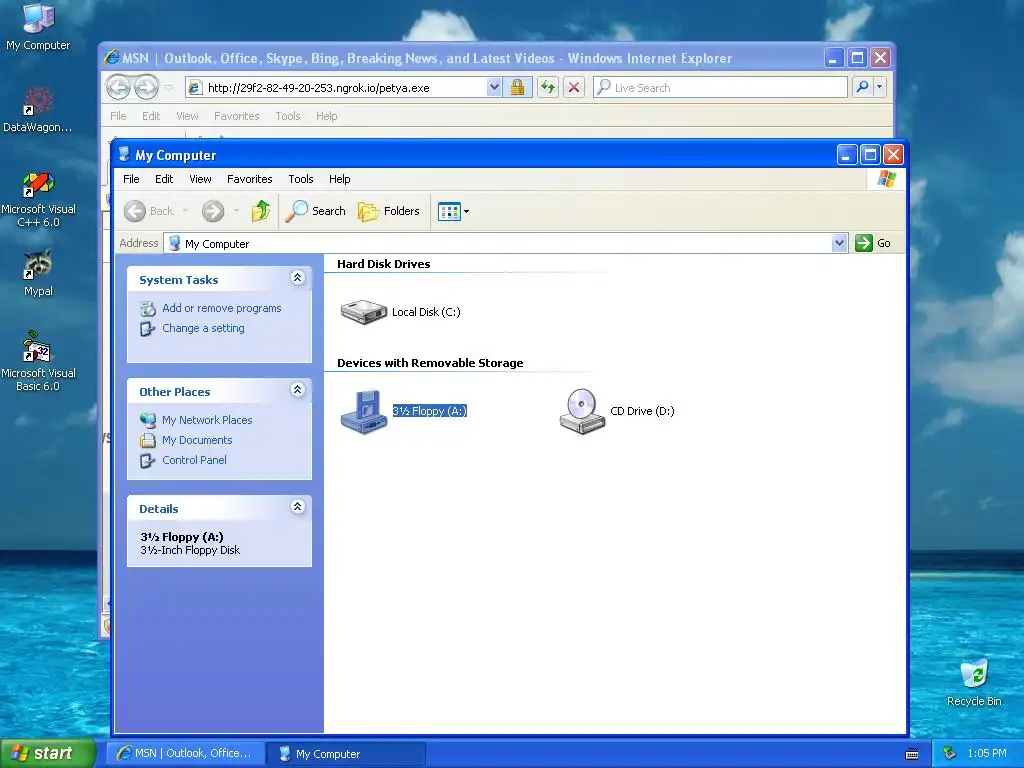Select Mypal browser desktop icon
1024x768 pixels.
click(x=38, y=274)
